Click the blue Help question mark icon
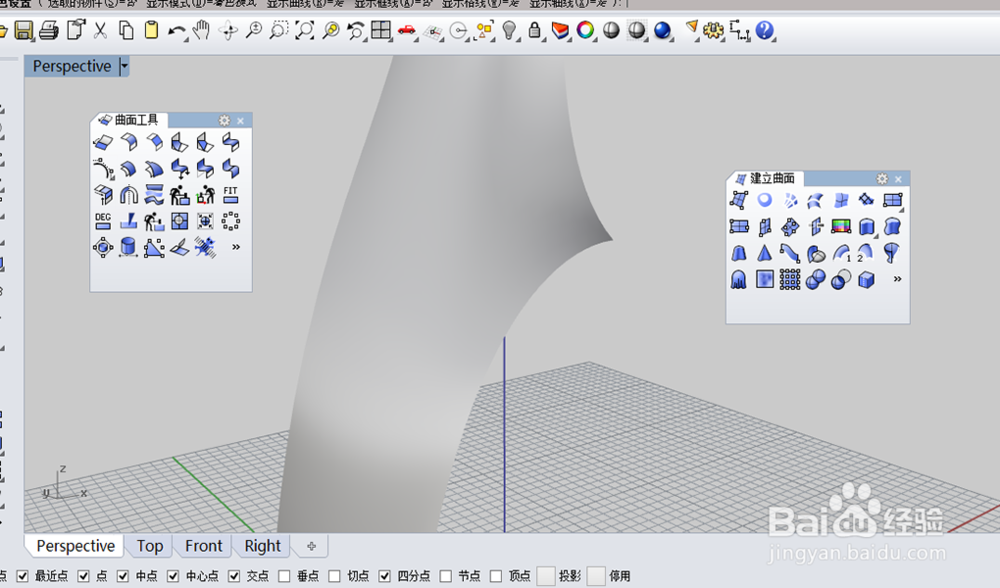Image resolution: width=1000 pixels, height=588 pixels. [764, 30]
